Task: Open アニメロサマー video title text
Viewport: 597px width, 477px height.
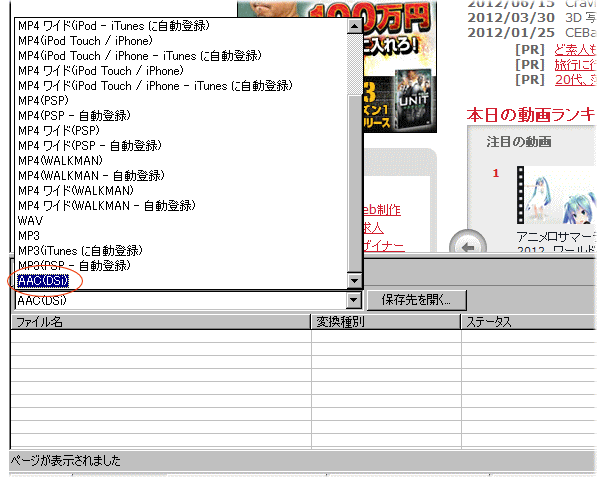Action: coord(556,237)
